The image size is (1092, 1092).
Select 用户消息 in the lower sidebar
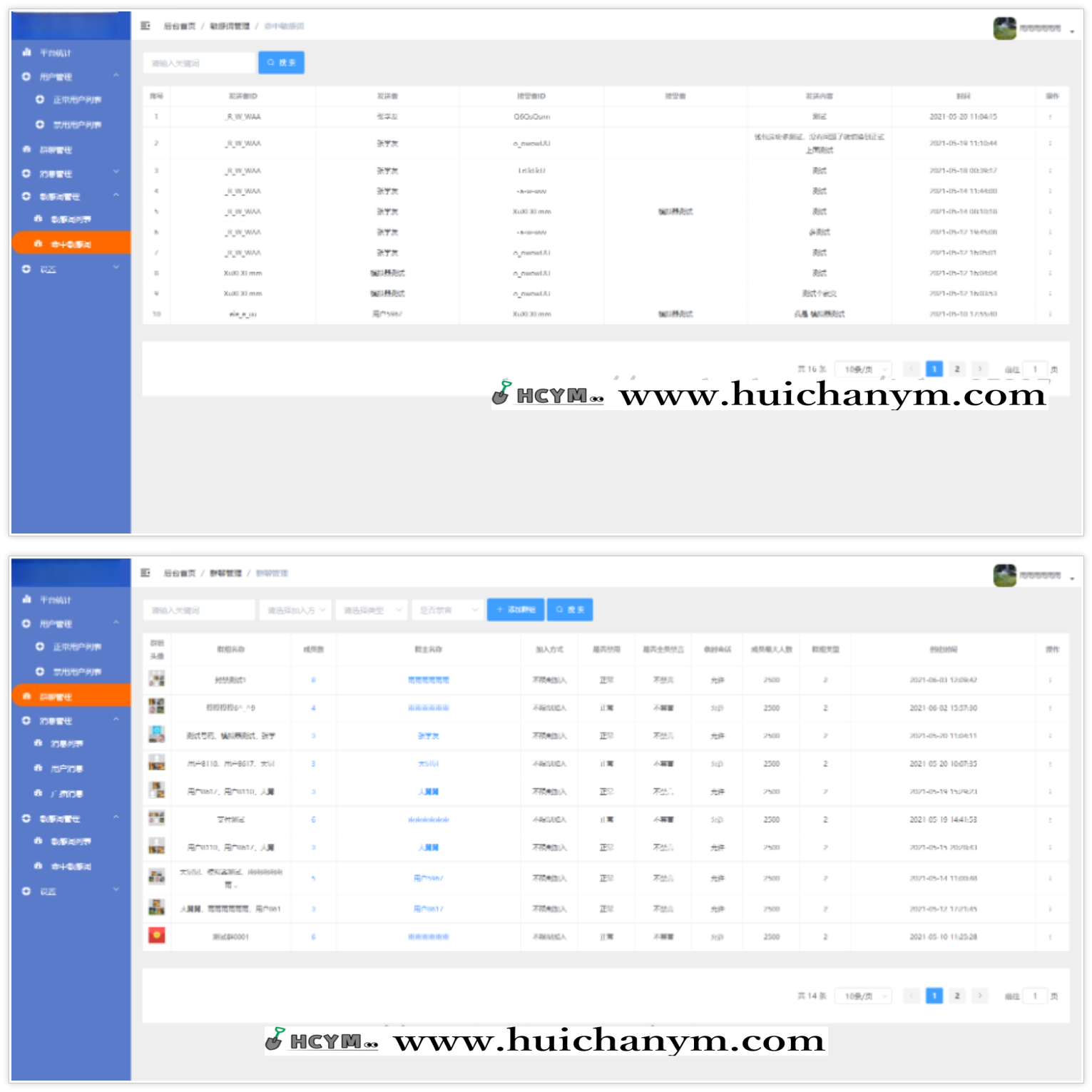click(66, 769)
